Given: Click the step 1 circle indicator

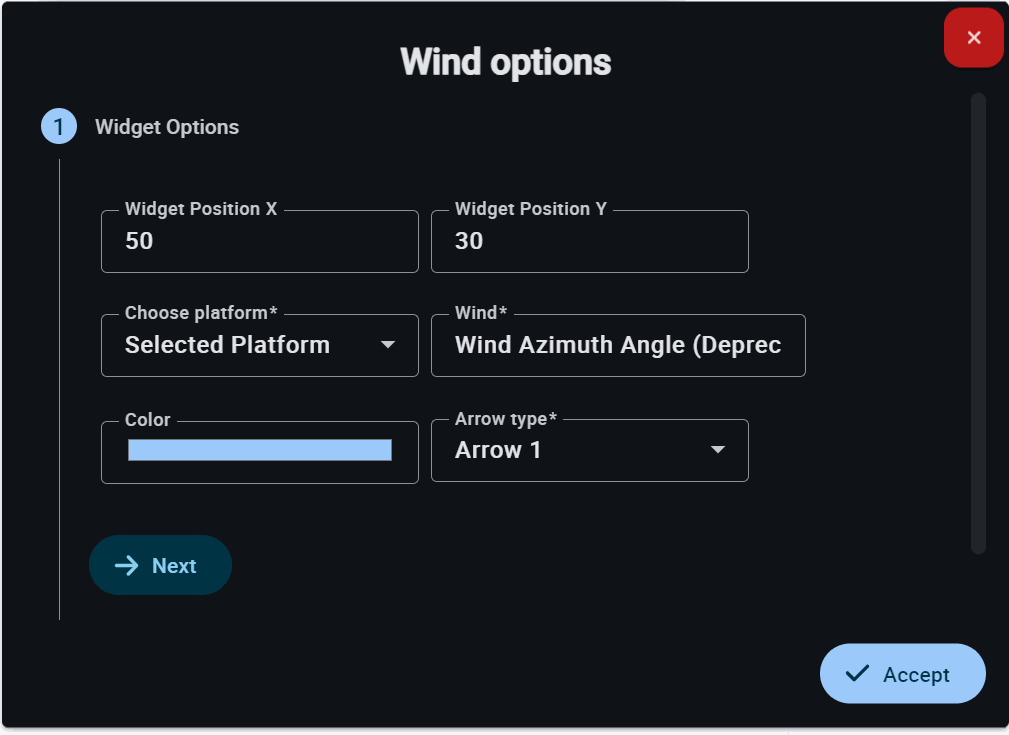Looking at the screenshot, I should (x=58, y=127).
